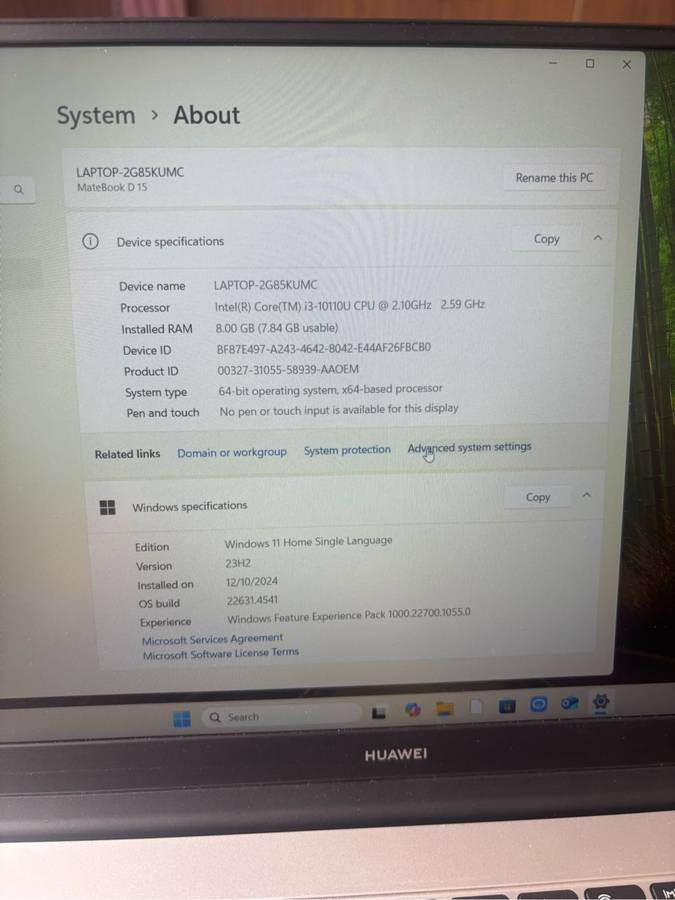Image resolution: width=675 pixels, height=900 pixels.
Task: Click the Product ID value 00327-31055-58939-AAOEM
Action: click(x=288, y=370)
